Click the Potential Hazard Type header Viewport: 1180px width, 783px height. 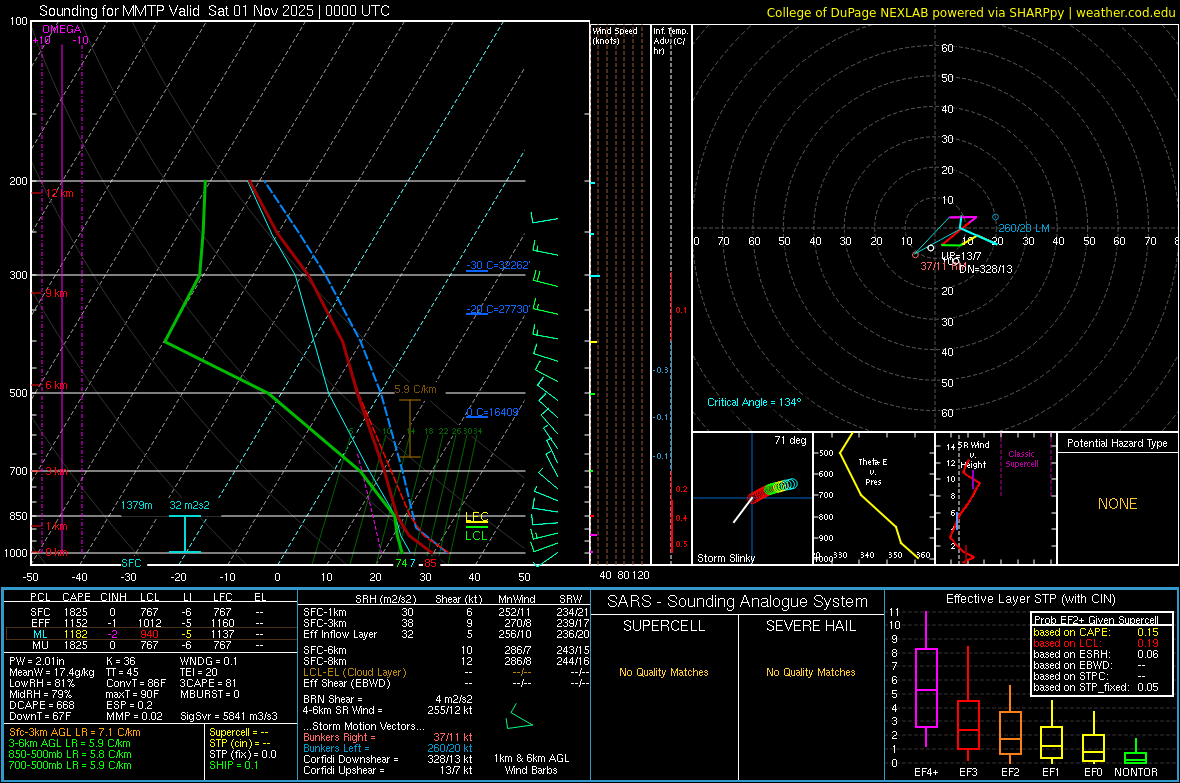[1117, 443]
